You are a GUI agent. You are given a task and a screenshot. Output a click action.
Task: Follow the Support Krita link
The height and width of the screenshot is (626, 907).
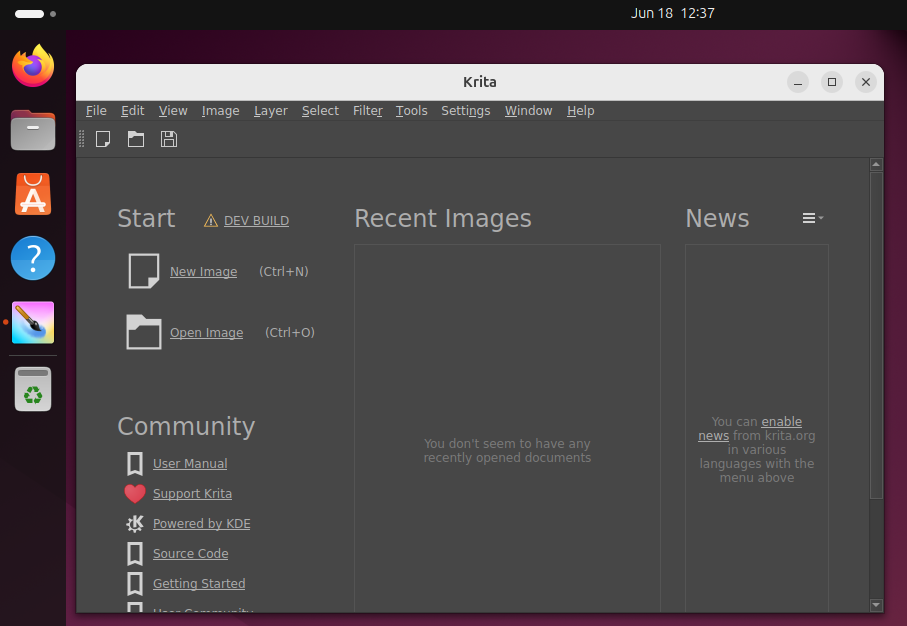coord(192,494)
